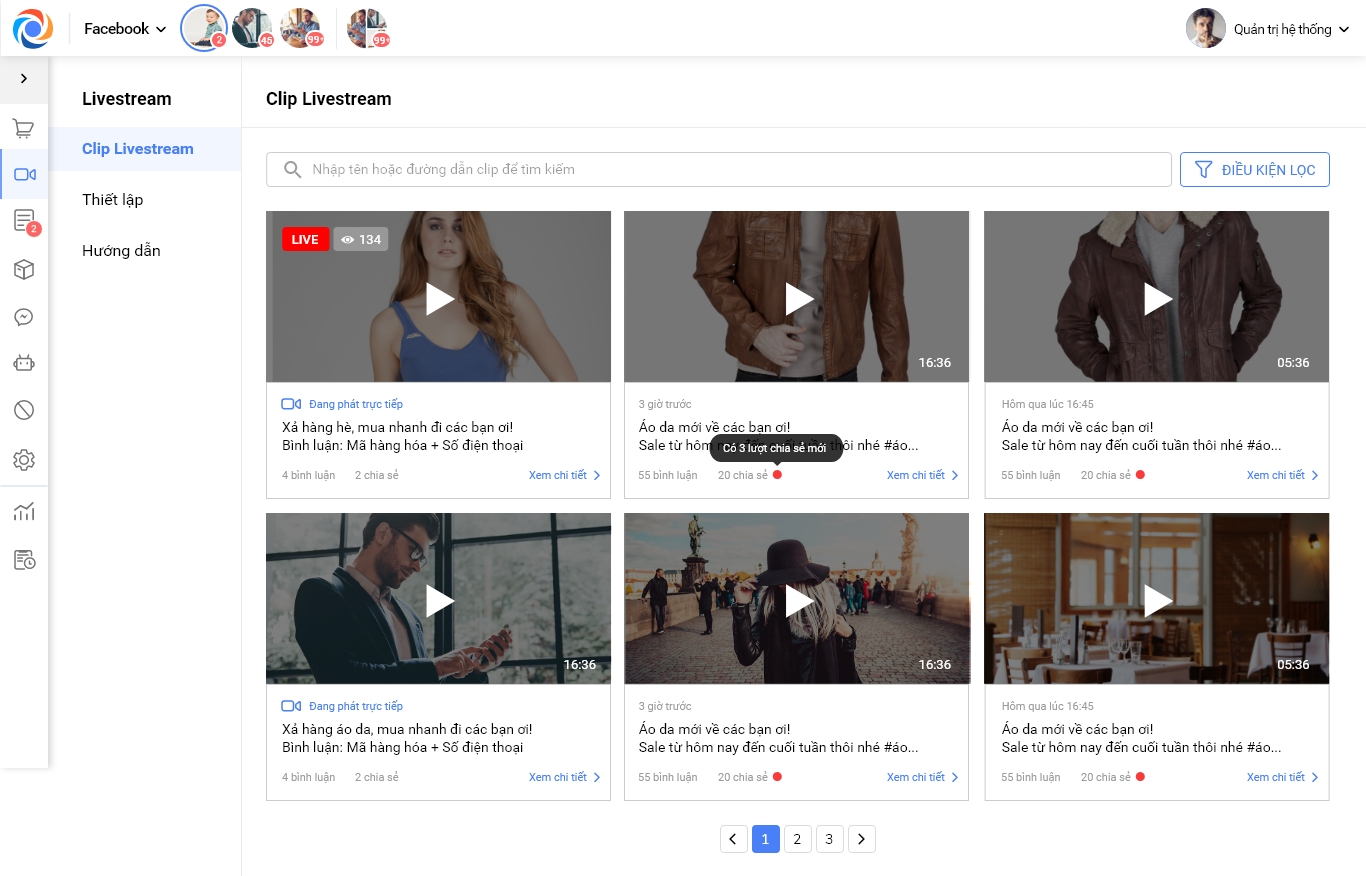
Task: Click the chatbot robot sidebar icon
Action: point(24,363)
